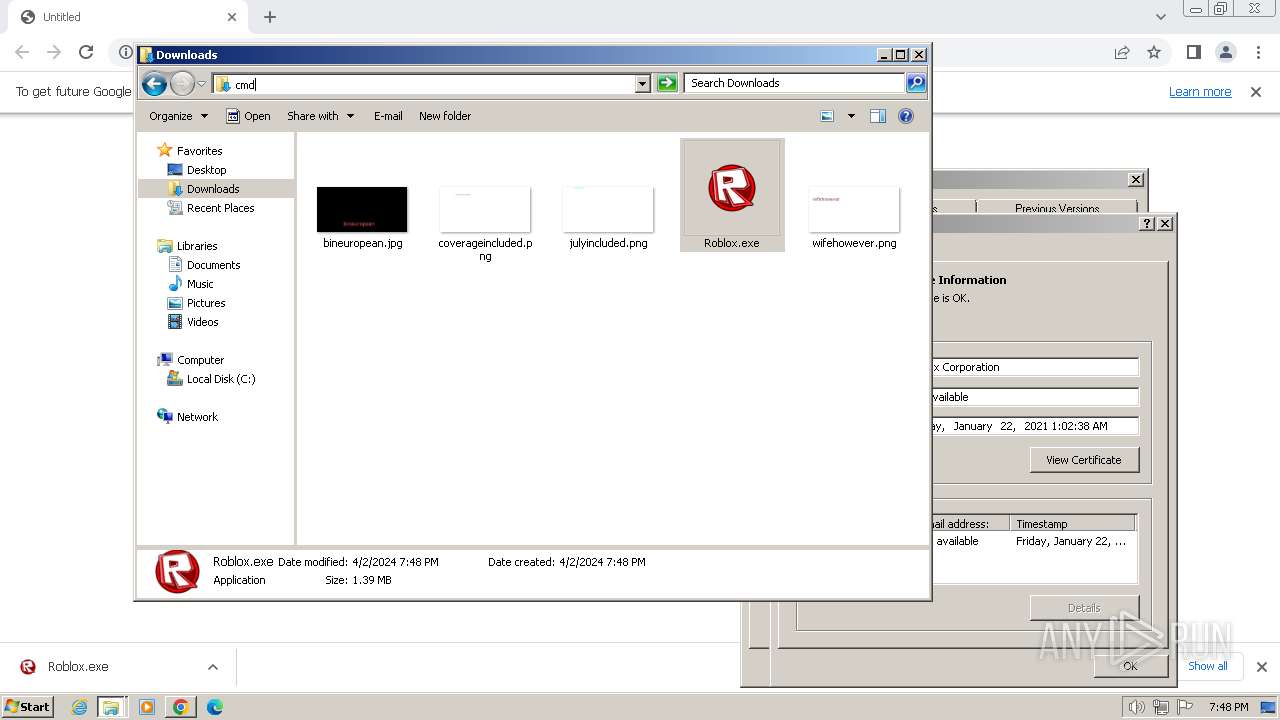Viewport: 1280px width, 720px height.
Task: Click the Learn more link
Action: click(x=1200, y=92)
